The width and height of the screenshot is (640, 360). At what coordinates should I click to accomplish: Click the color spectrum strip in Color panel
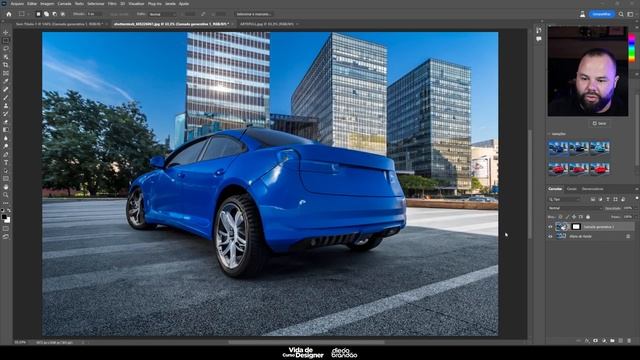tap(631, 48)
